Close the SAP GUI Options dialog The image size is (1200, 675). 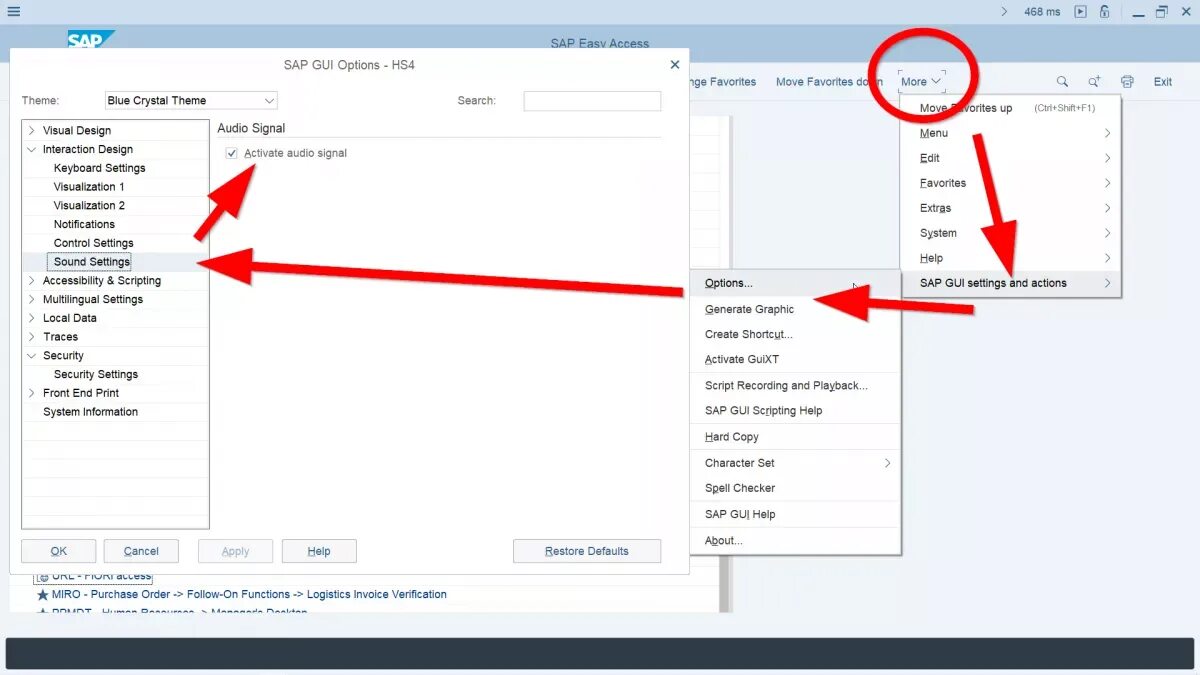(675, 64)
